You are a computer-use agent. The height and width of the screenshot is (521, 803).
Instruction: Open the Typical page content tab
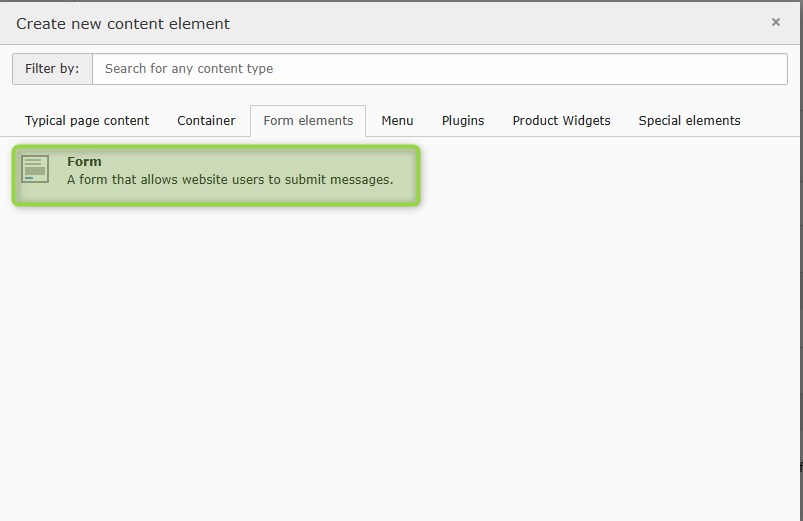point(87,121)
